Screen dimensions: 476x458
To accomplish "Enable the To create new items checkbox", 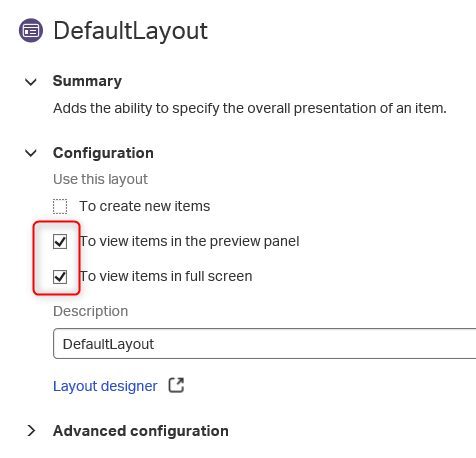I will (x=60, y=206).
